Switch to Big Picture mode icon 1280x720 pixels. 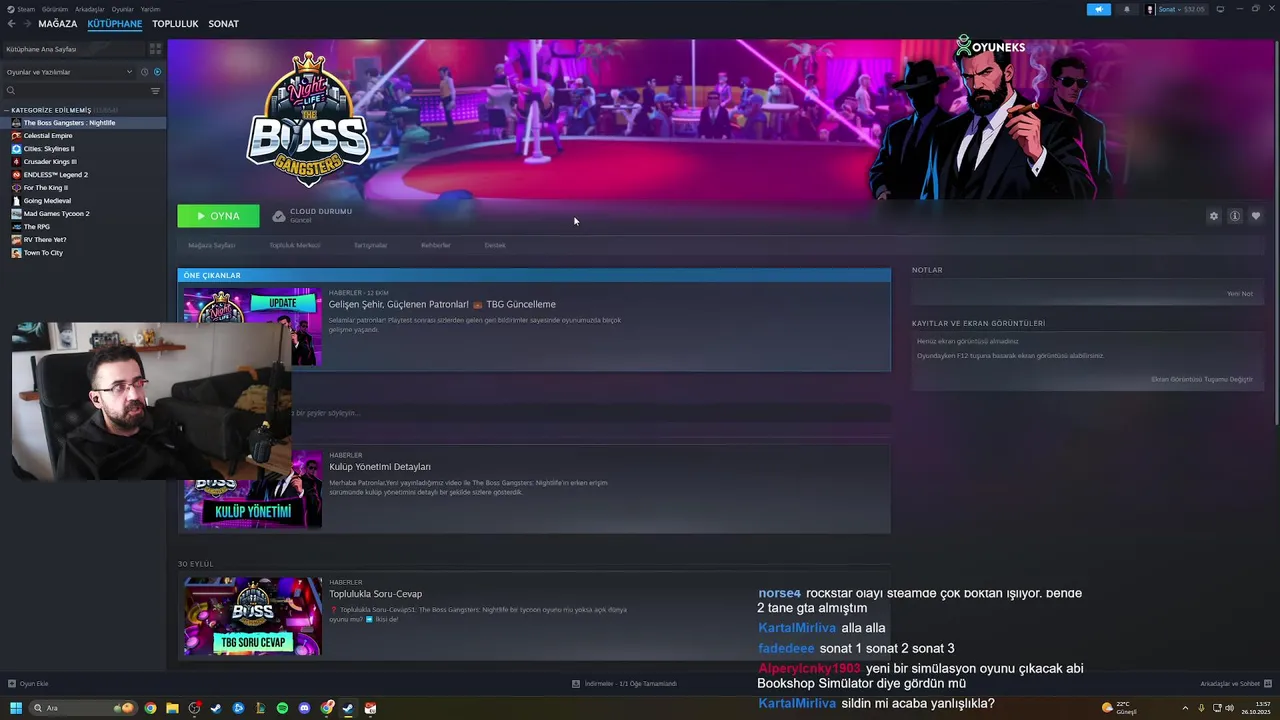click(x=1220, y=9)
